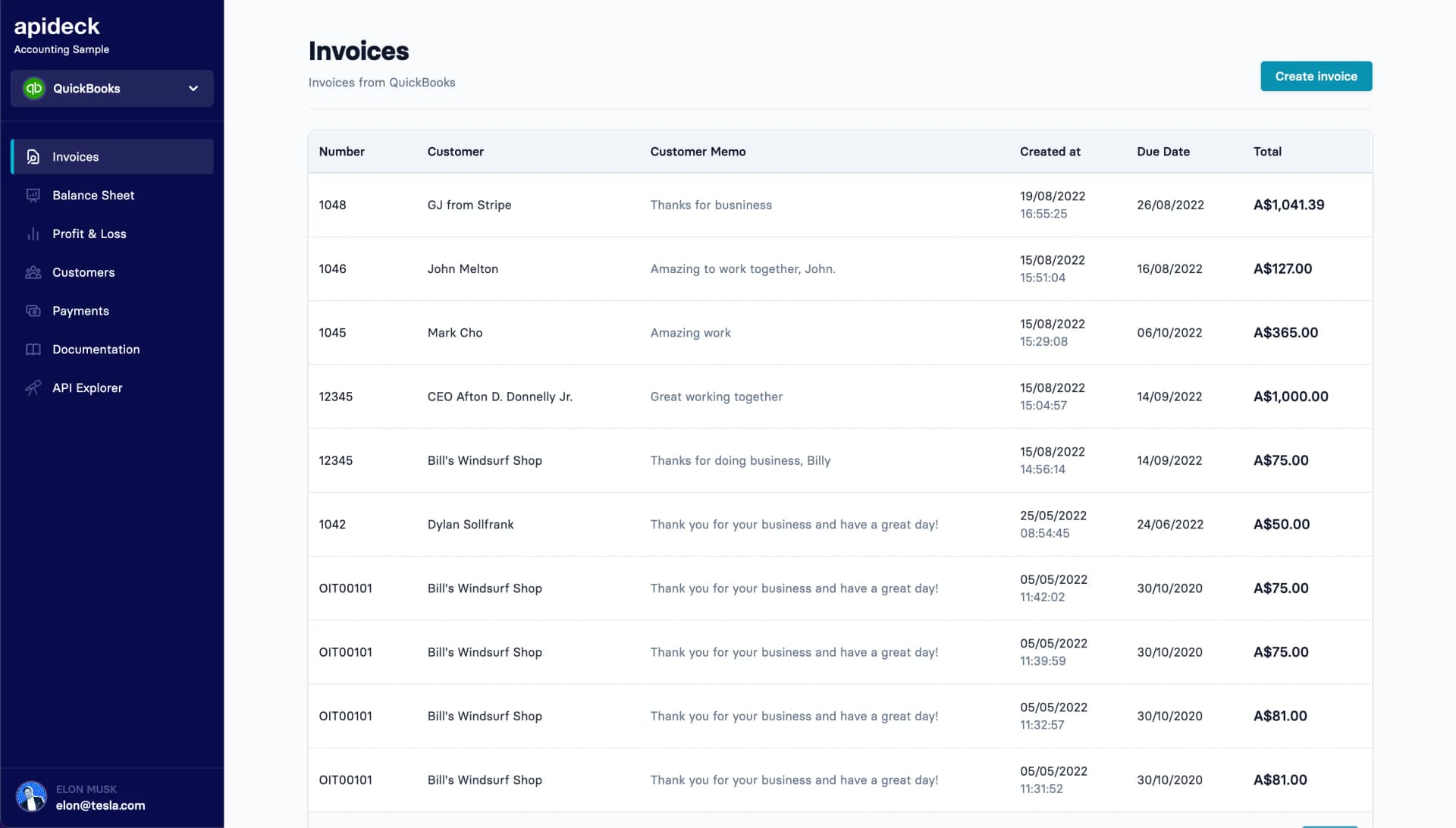Click the Due Date column header

click(x=1163, y=152)
